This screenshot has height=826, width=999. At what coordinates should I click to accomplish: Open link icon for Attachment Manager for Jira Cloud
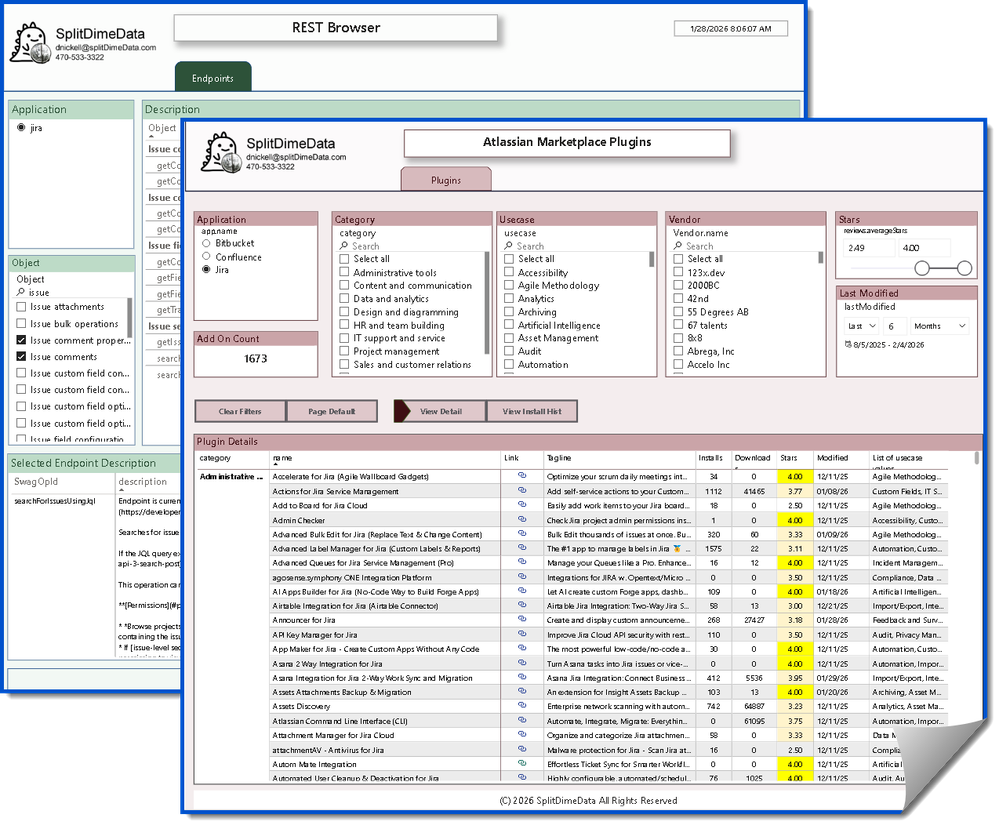pyautogui.click(x=522, y=734)
